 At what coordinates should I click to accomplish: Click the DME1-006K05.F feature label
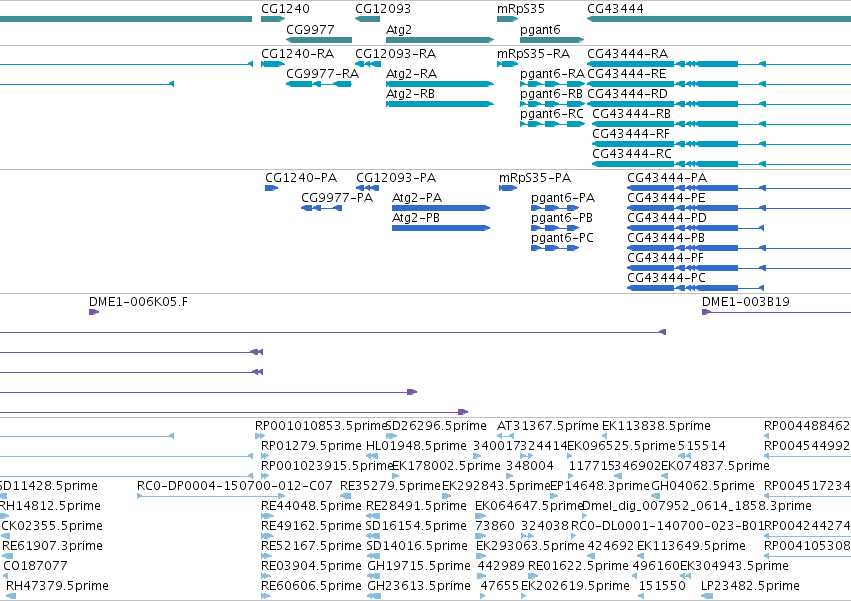[138, 302]
